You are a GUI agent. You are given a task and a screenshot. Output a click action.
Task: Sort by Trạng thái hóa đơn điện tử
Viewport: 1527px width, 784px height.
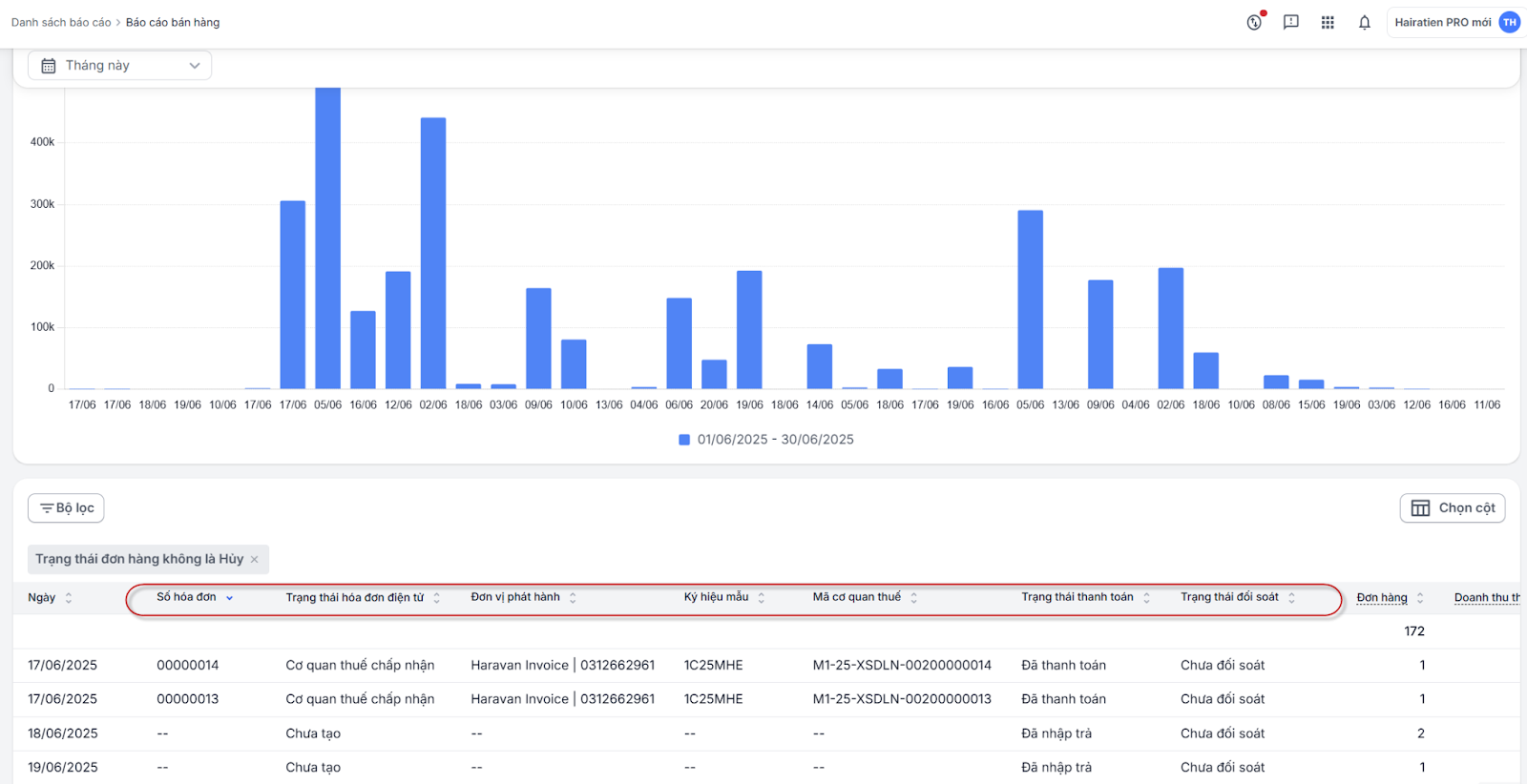[x=437, y=598]
